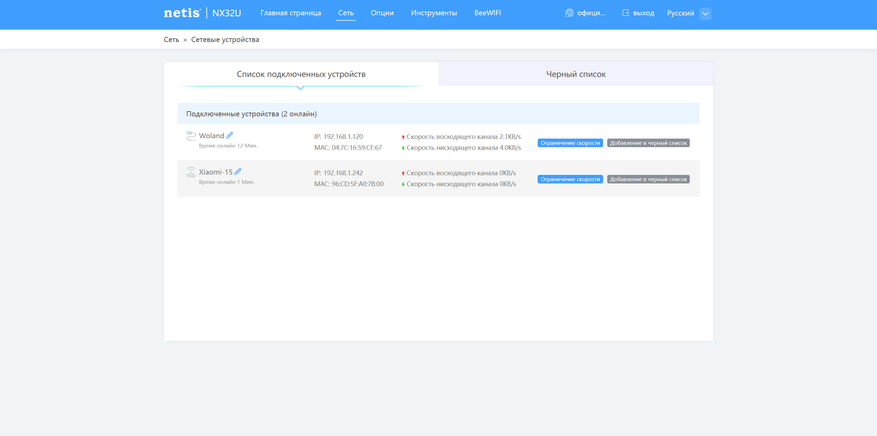877x436 pixels.
Task: Edit the Xiaomi-15 device name pencil
Action: (238, 172)
